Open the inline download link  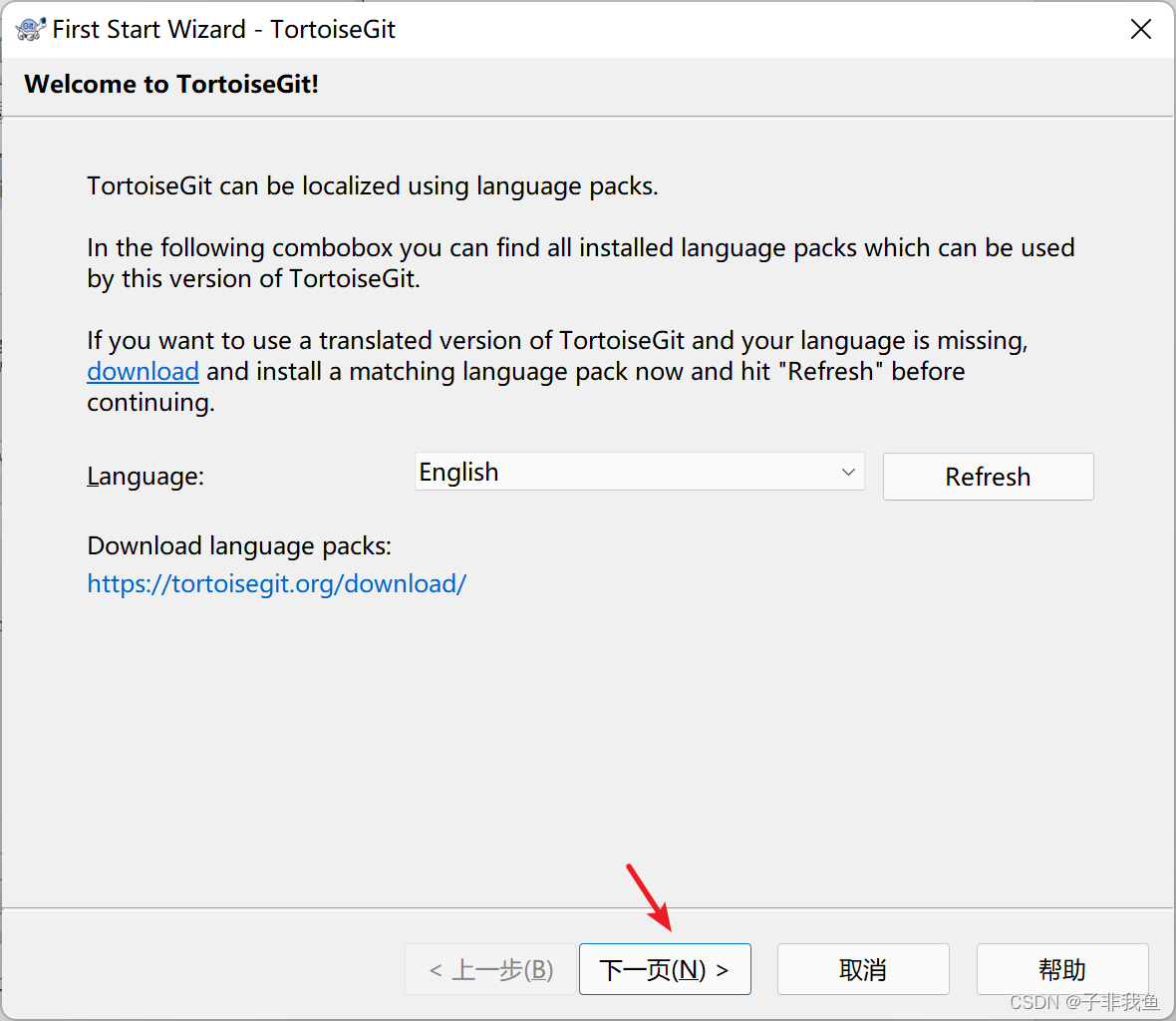click(143, 371)
